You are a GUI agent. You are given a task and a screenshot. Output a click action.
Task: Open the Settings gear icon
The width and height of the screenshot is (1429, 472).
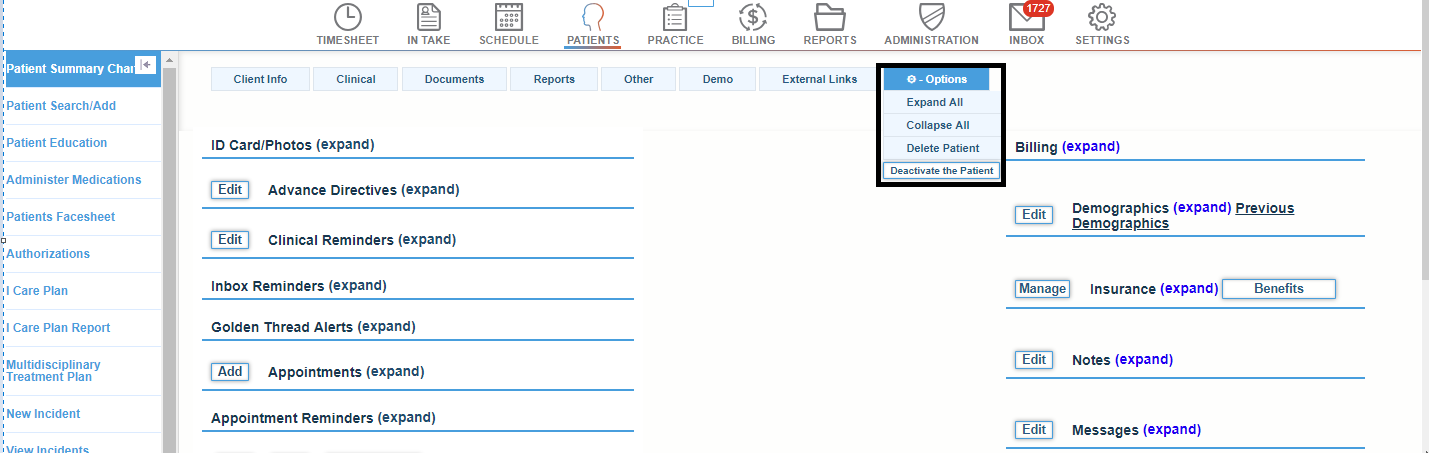[x=1102, y=17]
